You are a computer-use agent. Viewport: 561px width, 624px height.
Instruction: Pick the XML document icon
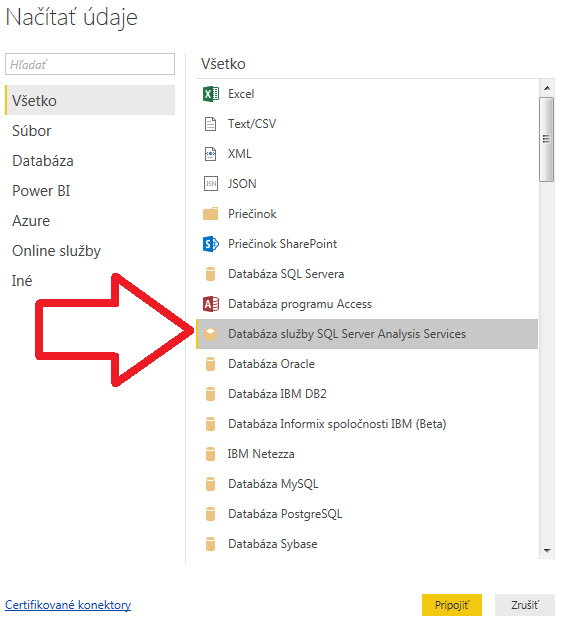point(210,154)
